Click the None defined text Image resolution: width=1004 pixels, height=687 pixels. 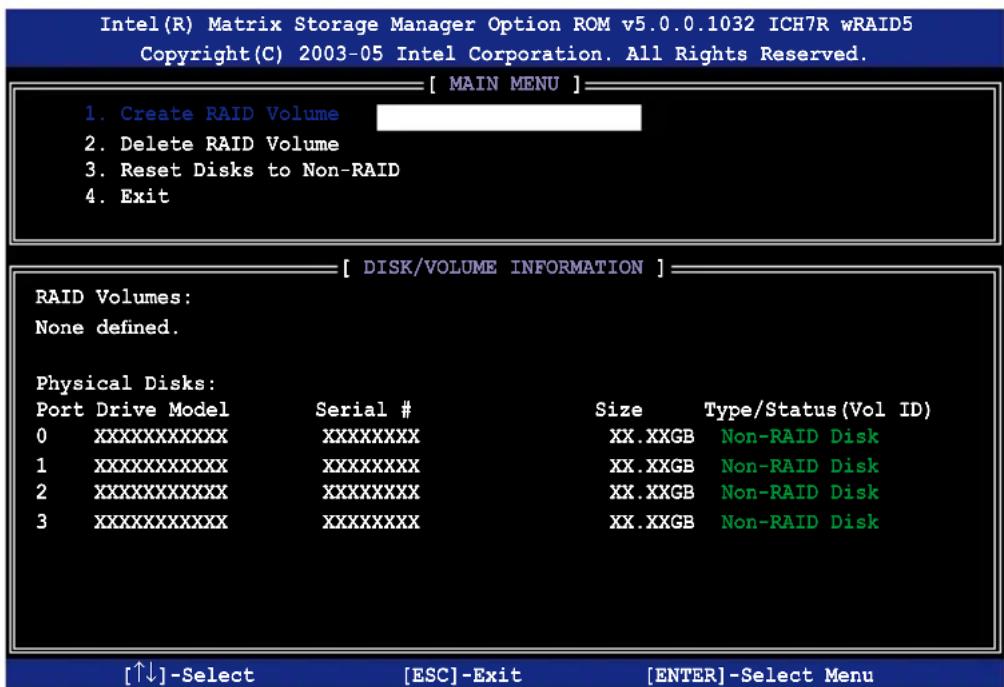(x=107, y=327)
